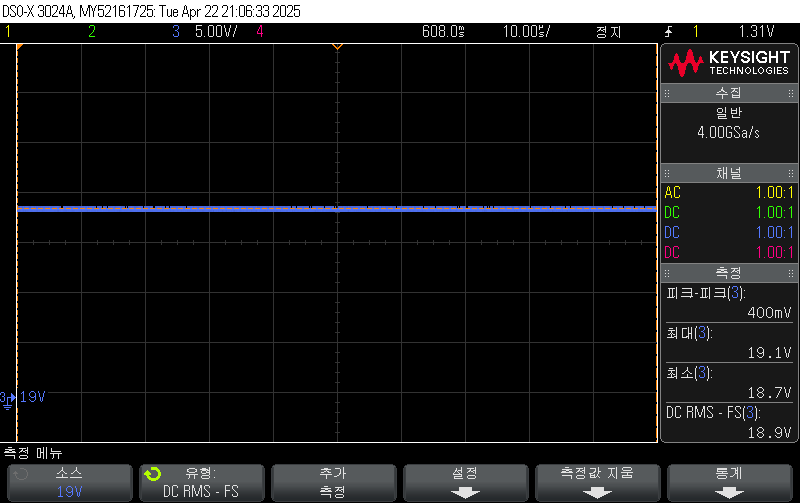Image resolution: width=800 pixels, height=503 pixels.
Task: Click the Keysight Technologies logo
Action: point(729,63)
